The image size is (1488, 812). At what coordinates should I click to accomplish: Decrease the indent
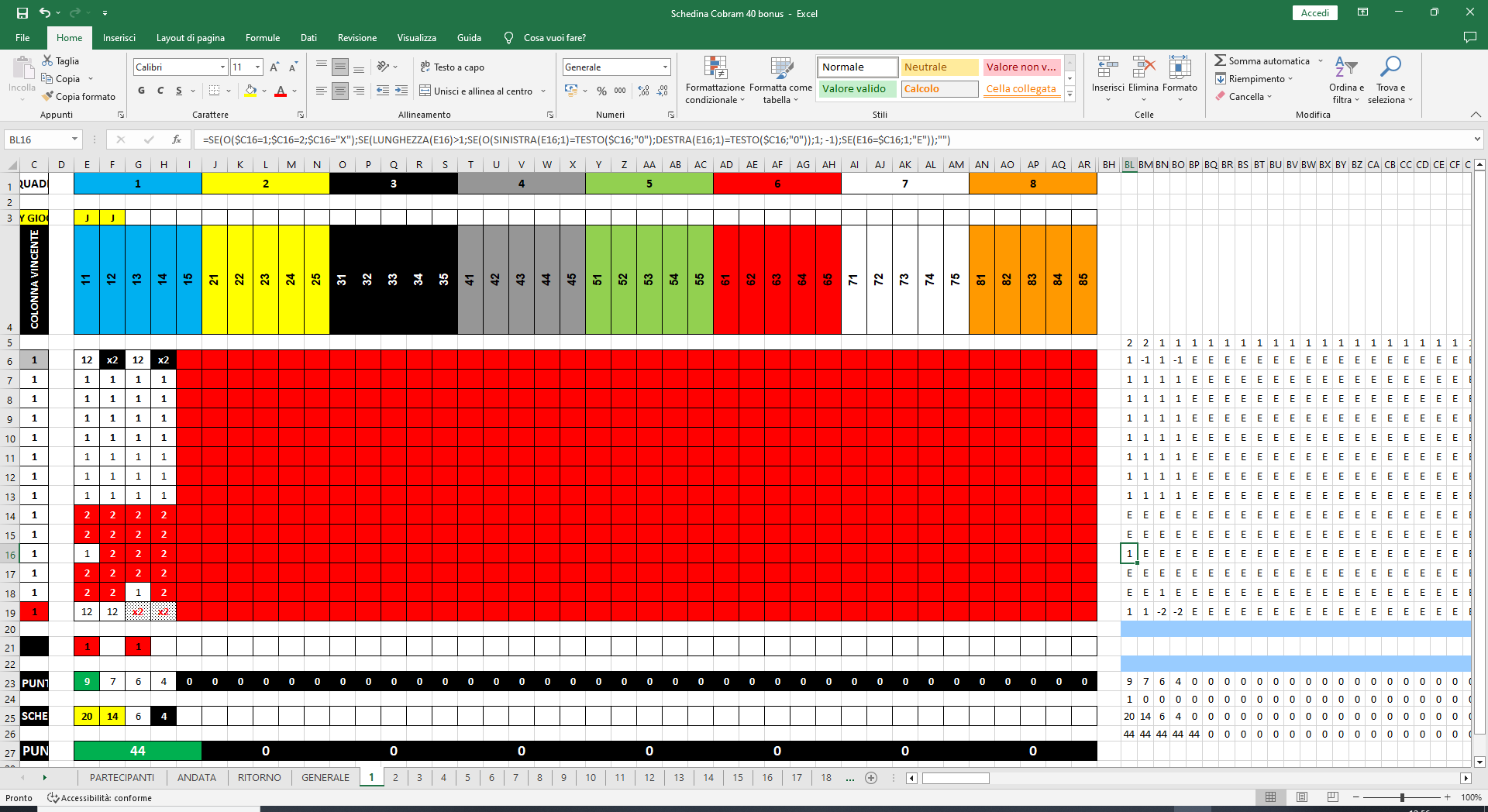(x=383, y=91)
